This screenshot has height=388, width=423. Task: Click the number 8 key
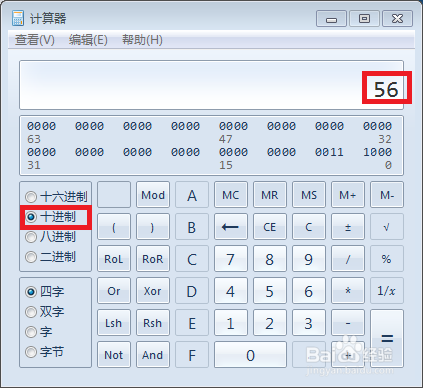click(x=270, y=259)
